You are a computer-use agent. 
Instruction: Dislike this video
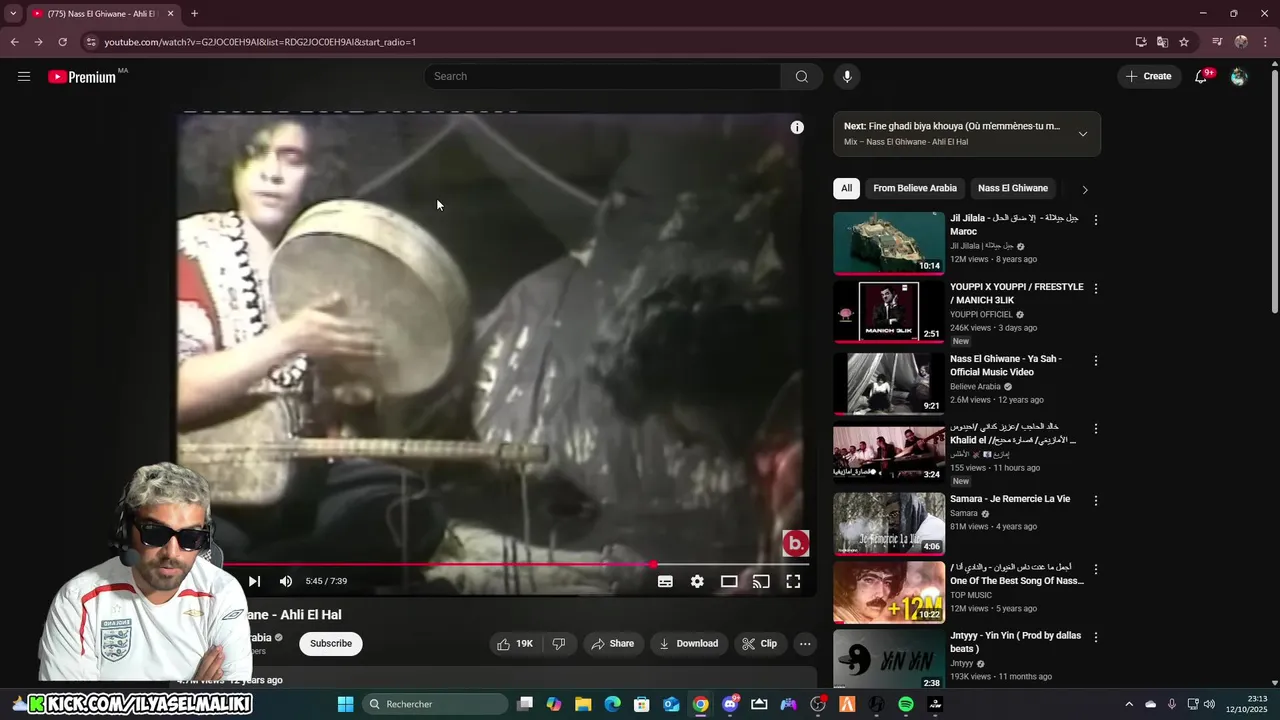559,644
